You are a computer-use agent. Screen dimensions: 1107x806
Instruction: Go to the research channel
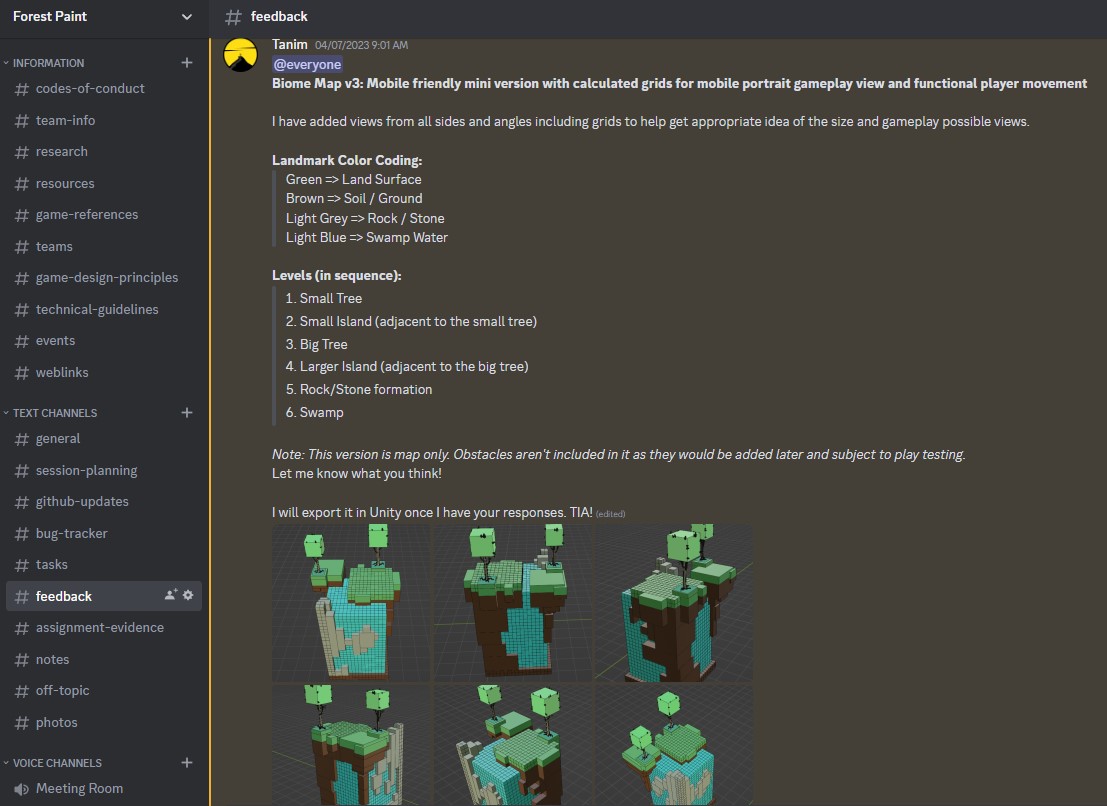click(x=104, y=152)
